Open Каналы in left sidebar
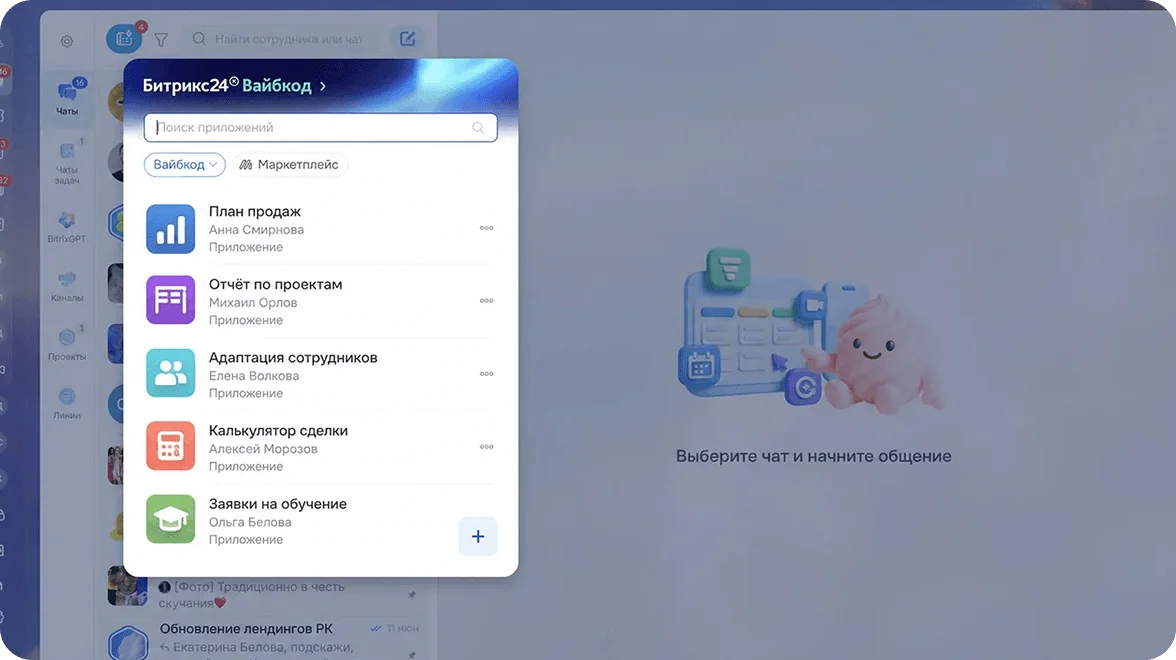Image resolution: width=1176 pixels, height=660 pixels. [67, 286]
